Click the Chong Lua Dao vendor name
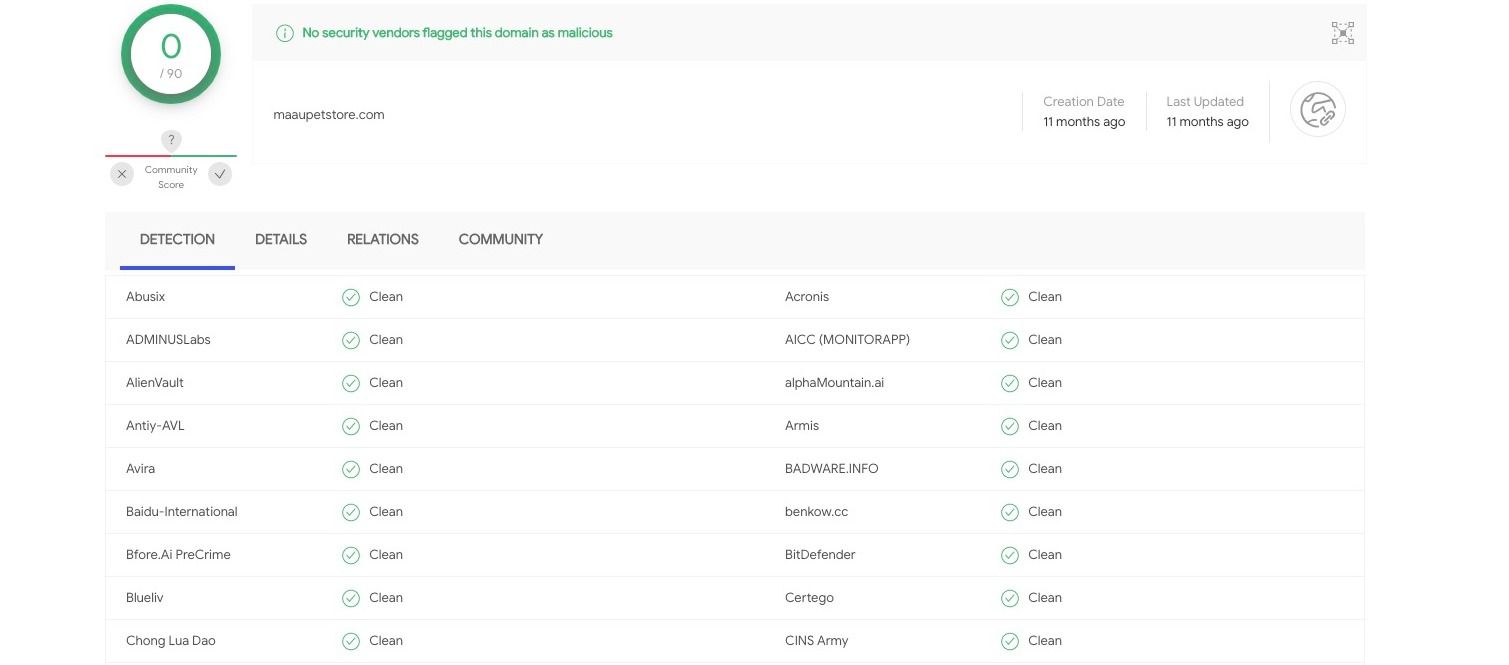This screenshot has height=665, width=1509. pos(171,641)
